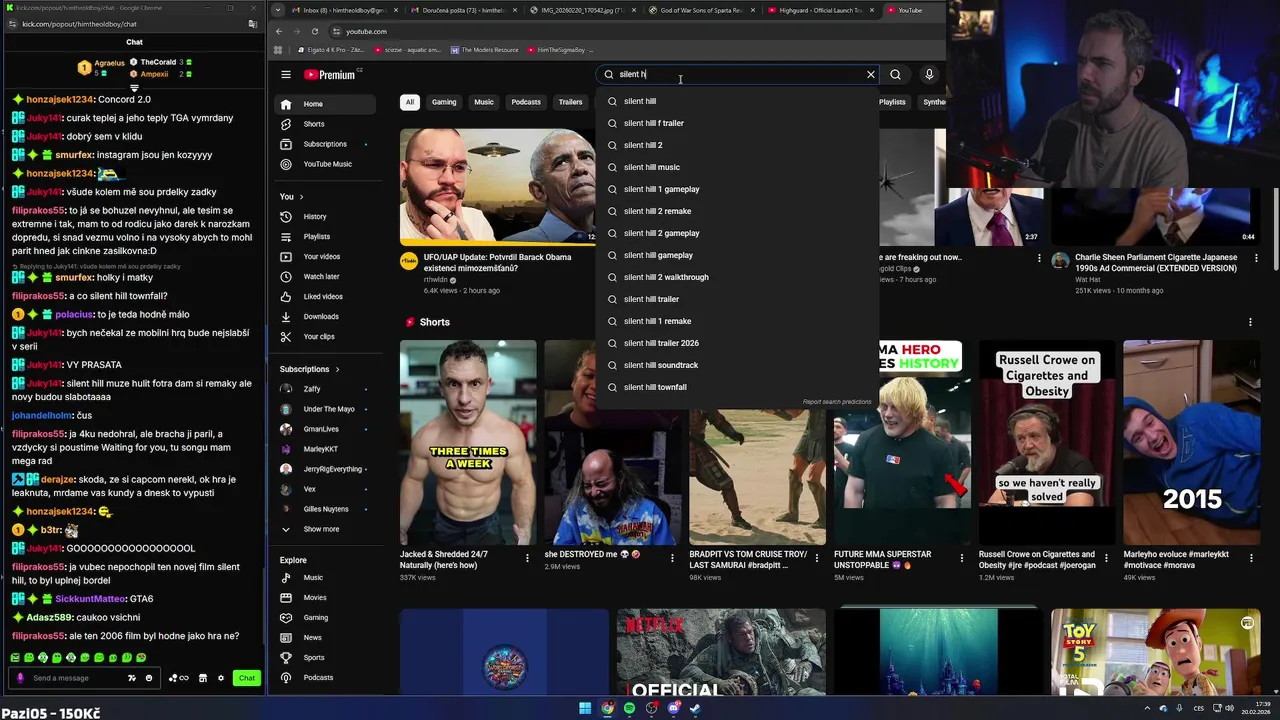Viewport: 1280px width, 720px height.
Task: Open Your videos in the sidebar
Action: [x=324, y=257]
